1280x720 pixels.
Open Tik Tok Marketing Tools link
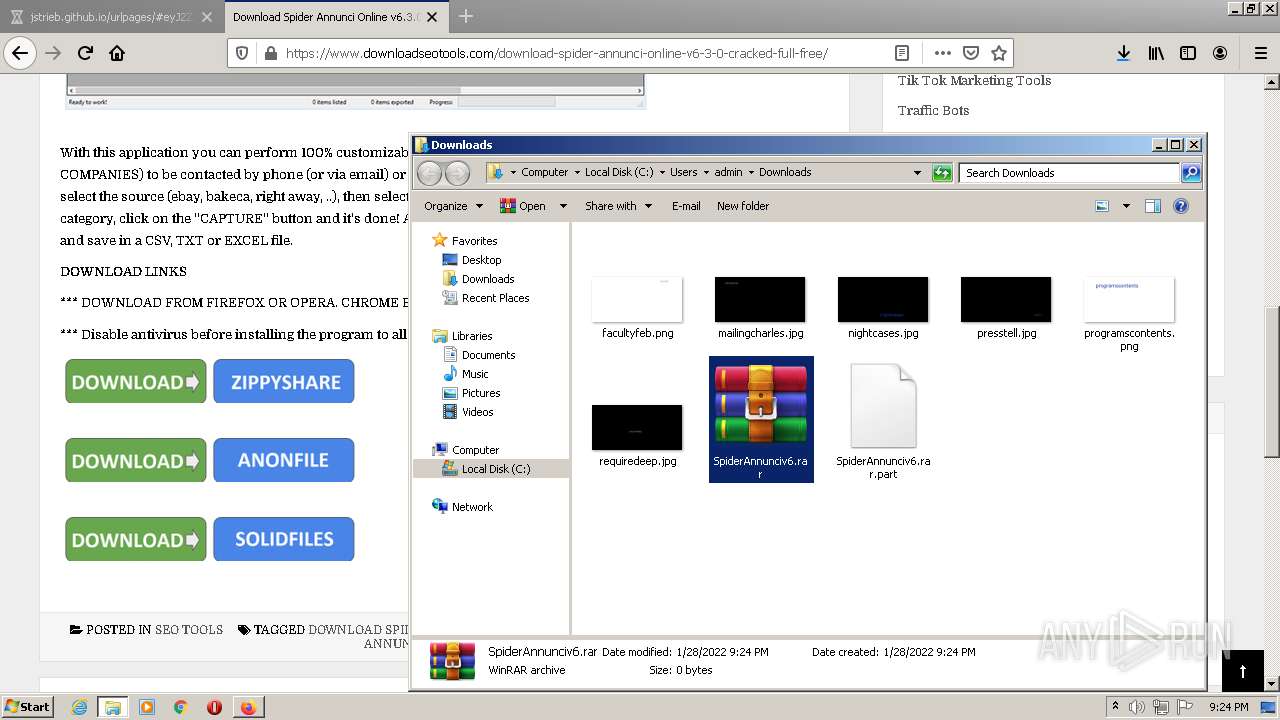[x=974, y=80]
